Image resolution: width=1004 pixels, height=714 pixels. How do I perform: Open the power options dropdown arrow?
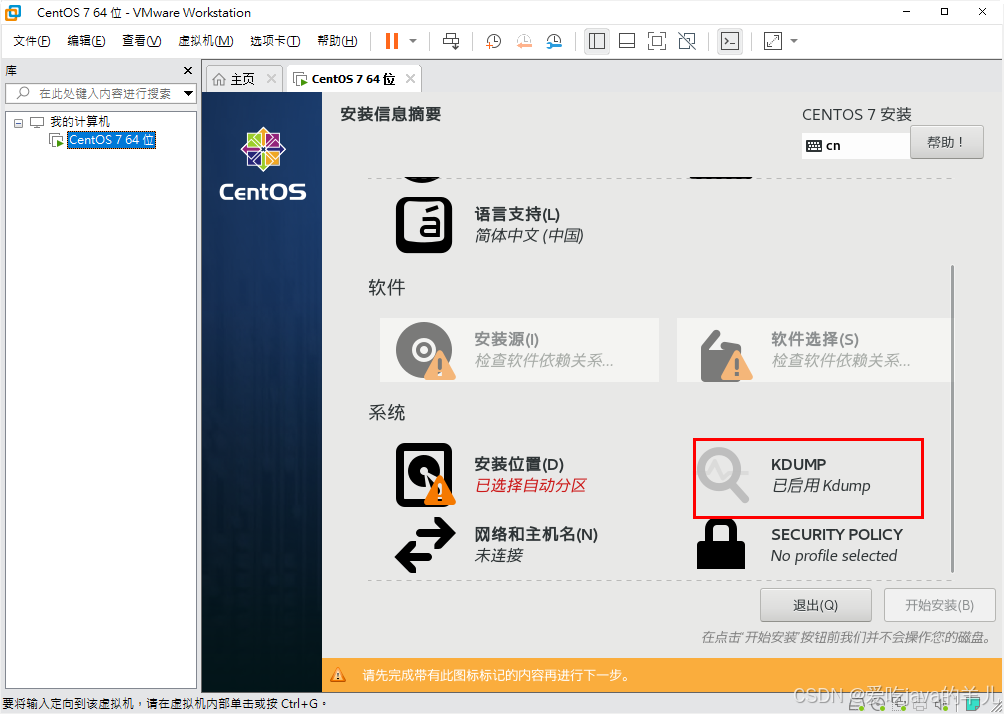(x=413, y=41)
